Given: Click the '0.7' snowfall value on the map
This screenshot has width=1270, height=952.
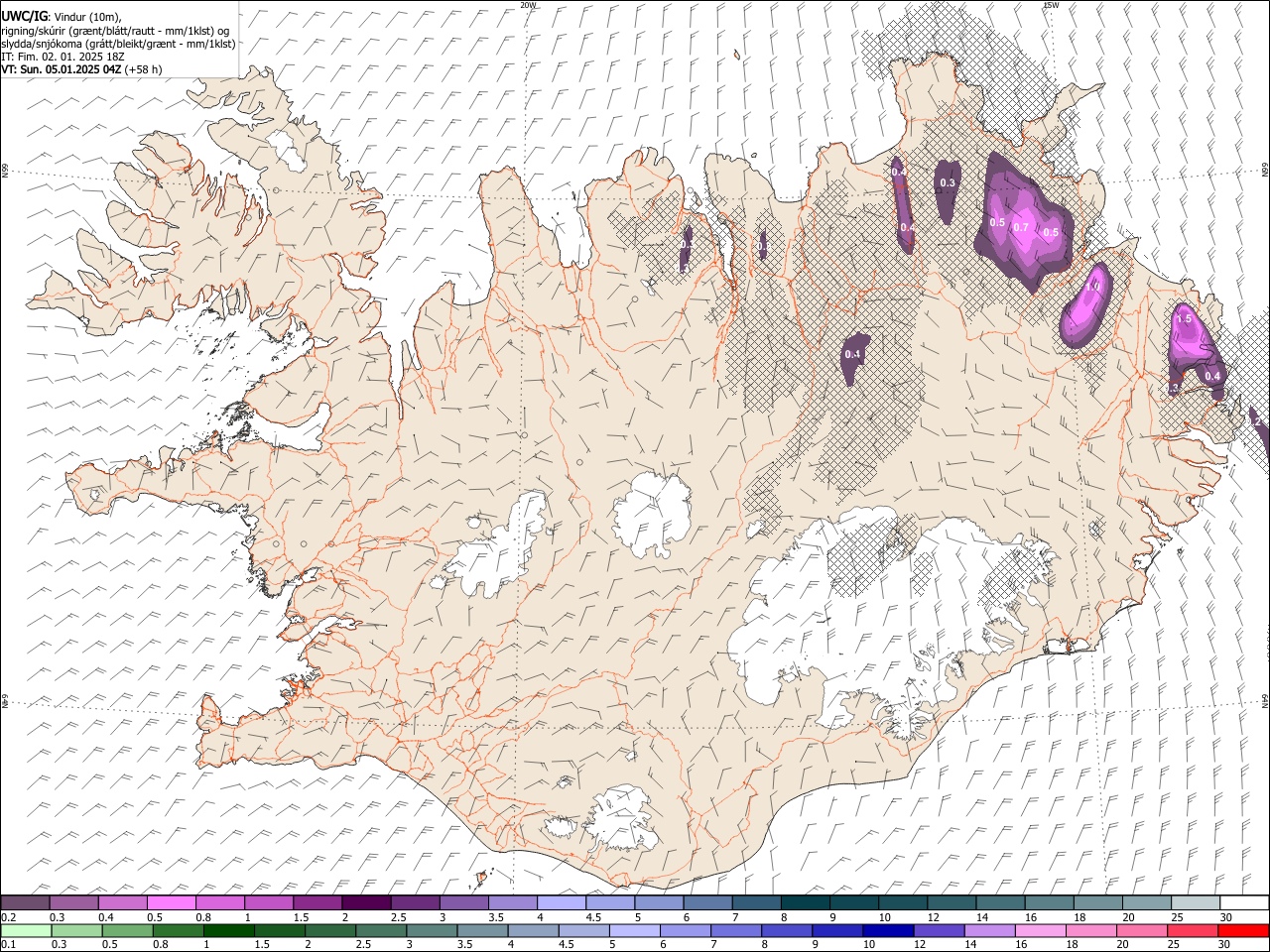Looking at the screenshot, I should click(x=1021, y=229).
